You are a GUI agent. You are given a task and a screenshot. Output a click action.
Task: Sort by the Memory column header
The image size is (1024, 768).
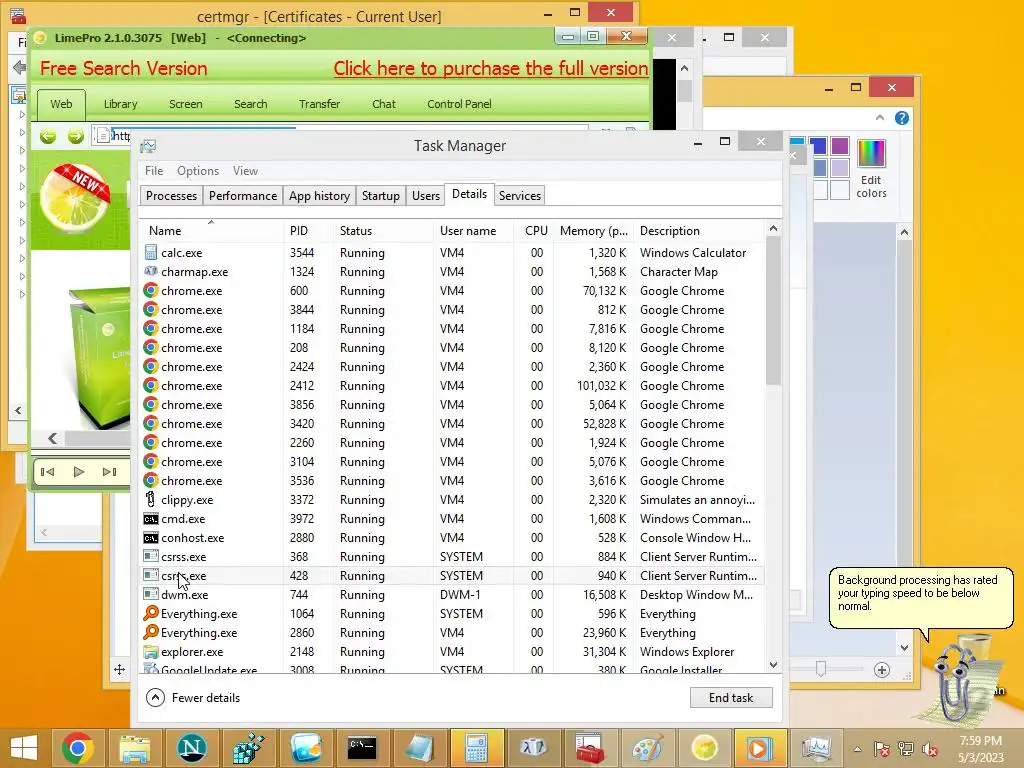(594, 231)
